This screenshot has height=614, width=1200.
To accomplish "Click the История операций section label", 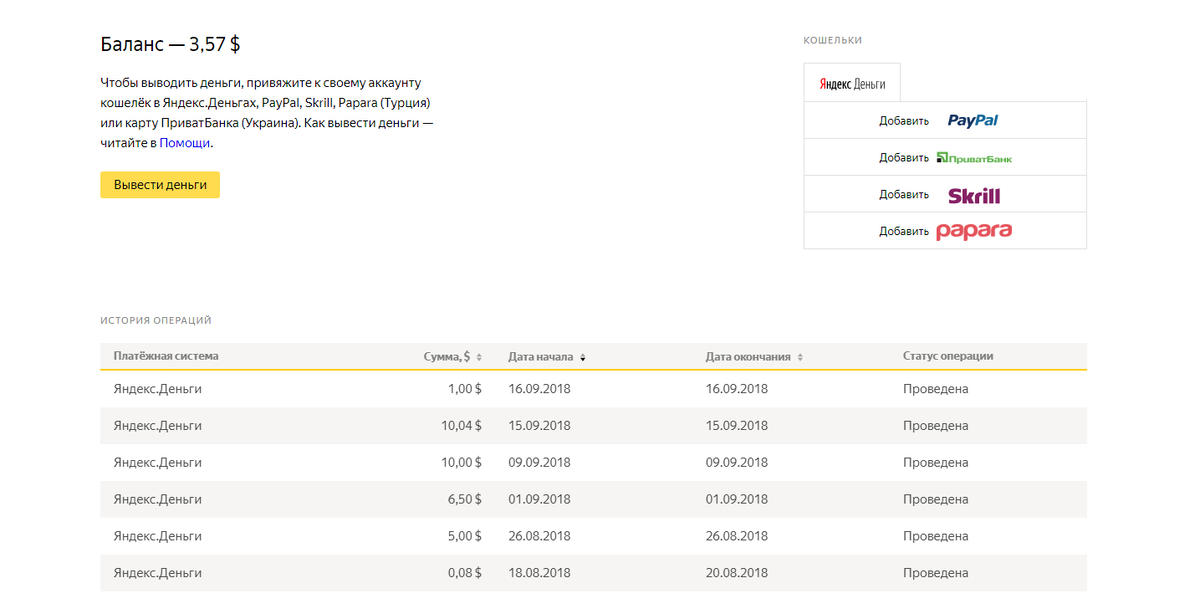I will tap(156, 321).
